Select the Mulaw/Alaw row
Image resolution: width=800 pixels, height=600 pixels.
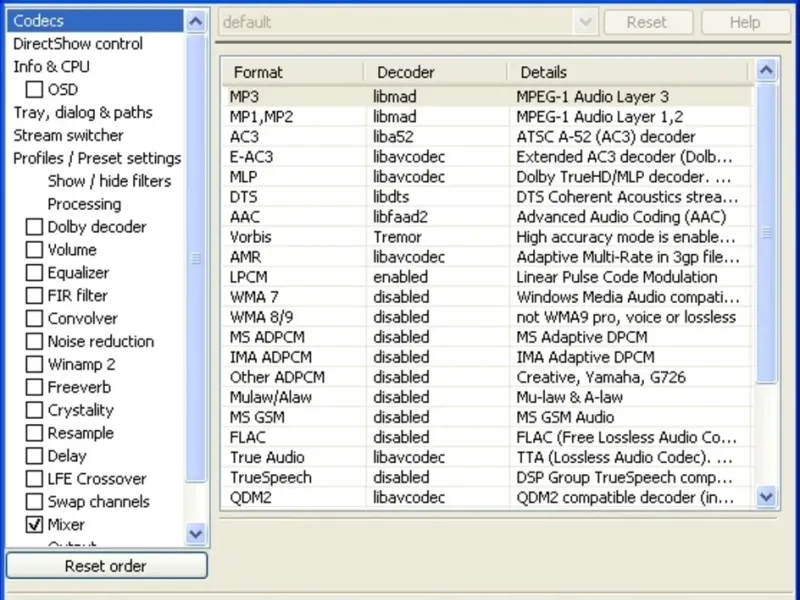[x=487, y=397]
